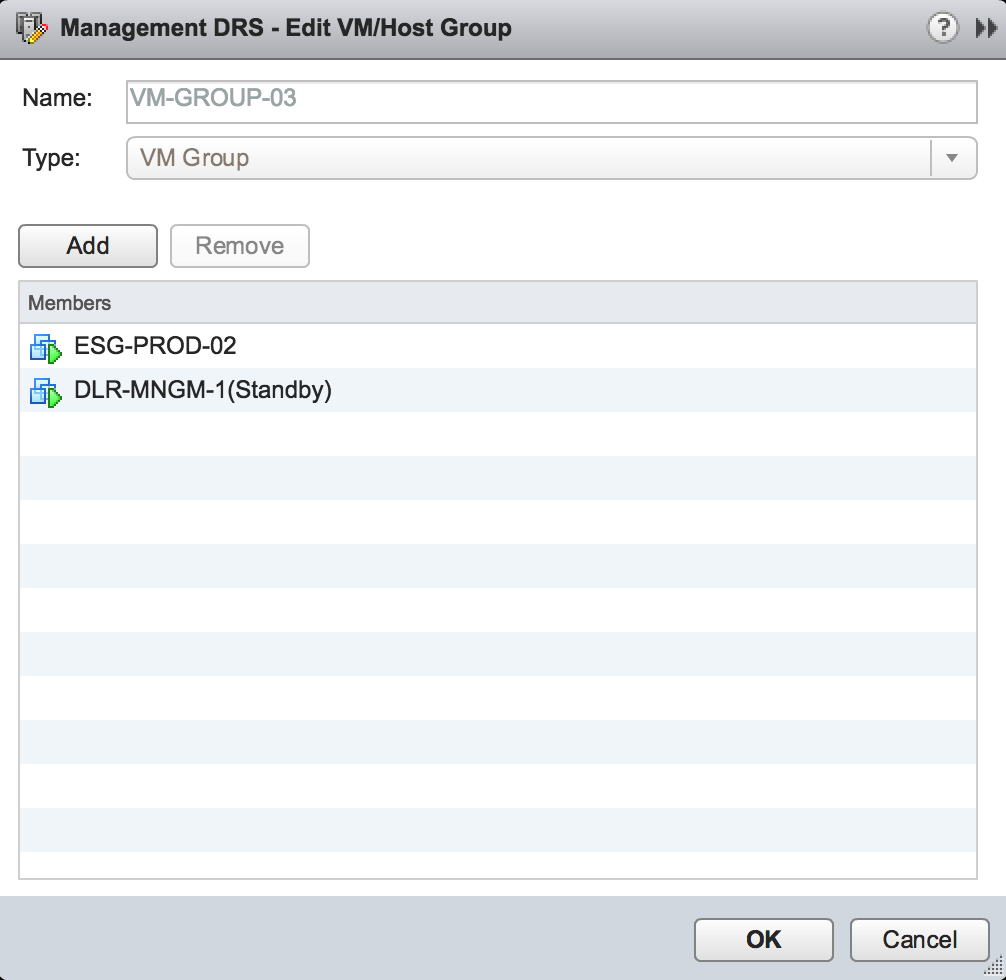Dismiss the dialog with Cancel
Image resolution: width=1006 pixels, height=980 pixels.
[919, 940]
